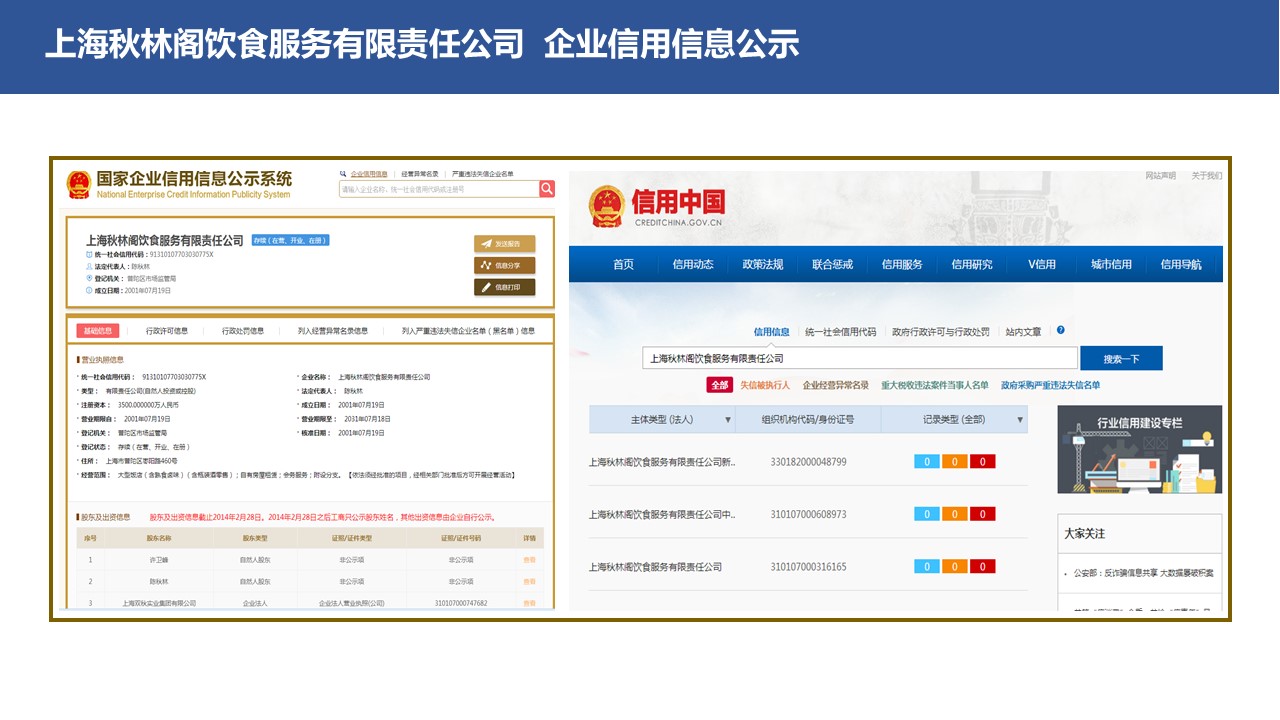This screenshot has height=720, width=1280.
Task: Click the 网站声明 link
Action: [1161, 176]
